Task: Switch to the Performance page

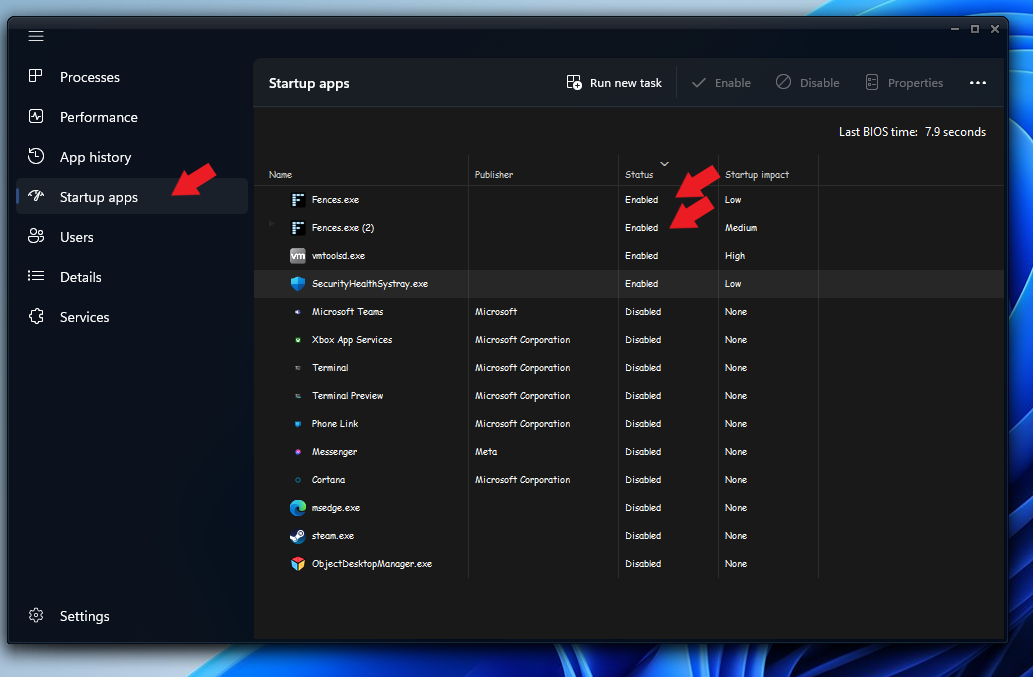Action: pos(132,117)
